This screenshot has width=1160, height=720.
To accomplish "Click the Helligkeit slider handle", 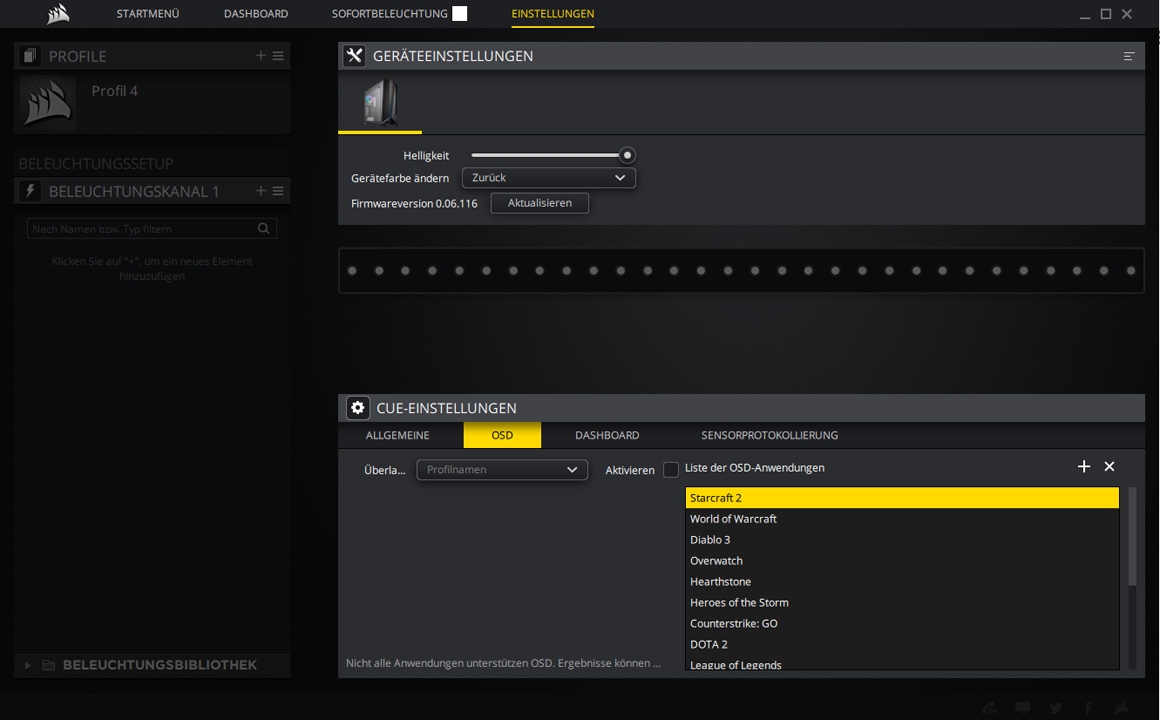I will click(627, 155).
